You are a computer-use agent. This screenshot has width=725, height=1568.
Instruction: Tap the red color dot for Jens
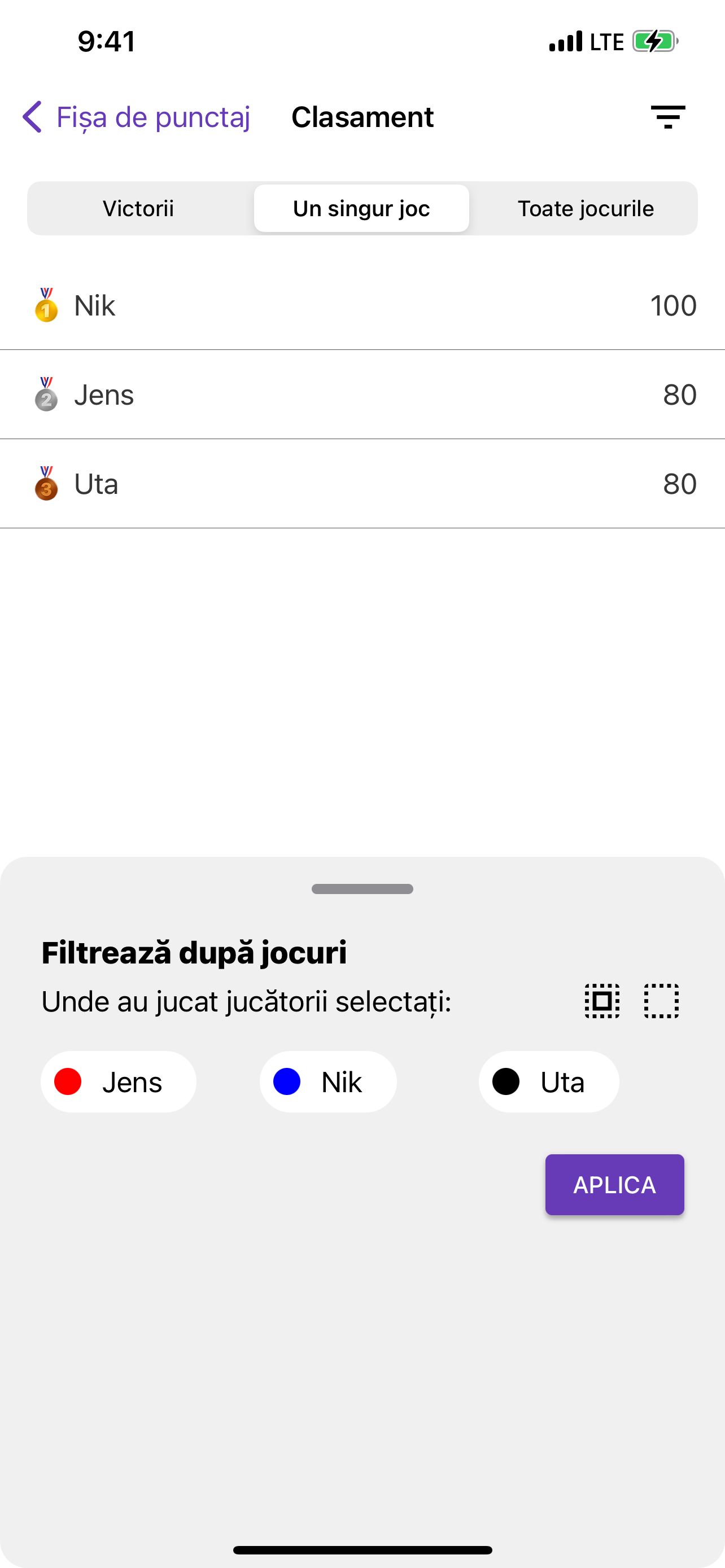[x=68, y=1081]
